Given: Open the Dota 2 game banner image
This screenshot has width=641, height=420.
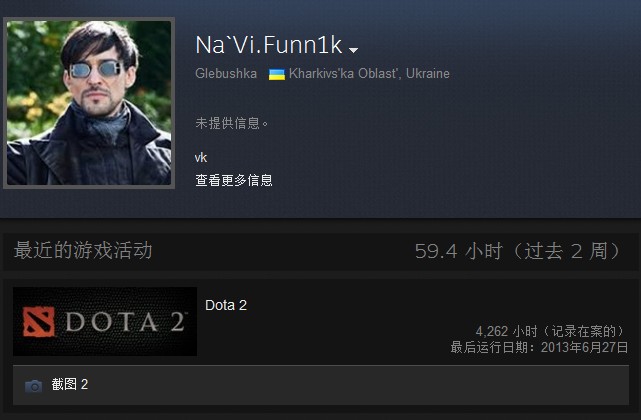Looking at the screenshot, I should [x=105, y=321].
